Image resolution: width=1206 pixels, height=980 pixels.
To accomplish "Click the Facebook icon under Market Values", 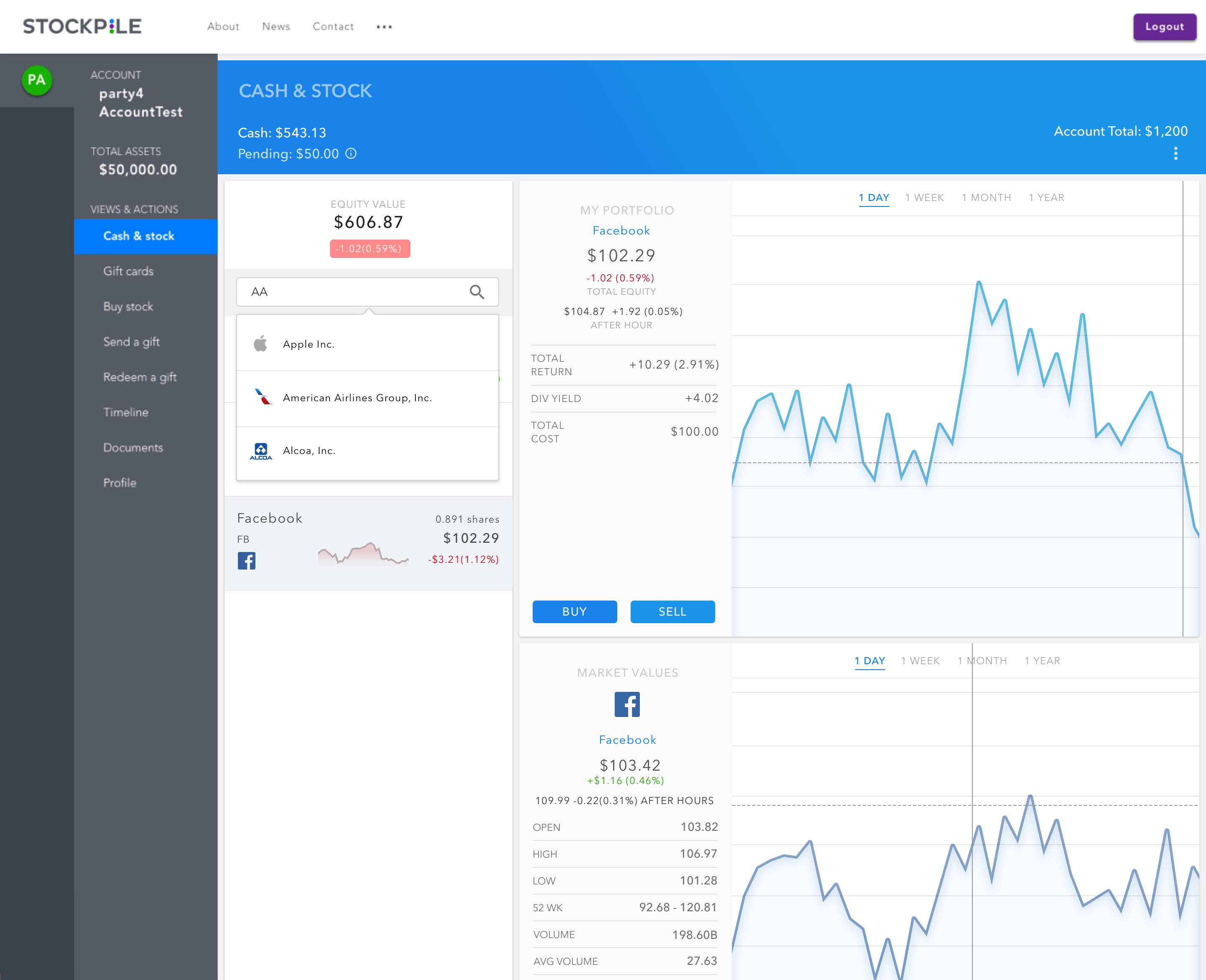I will (626, 704).
